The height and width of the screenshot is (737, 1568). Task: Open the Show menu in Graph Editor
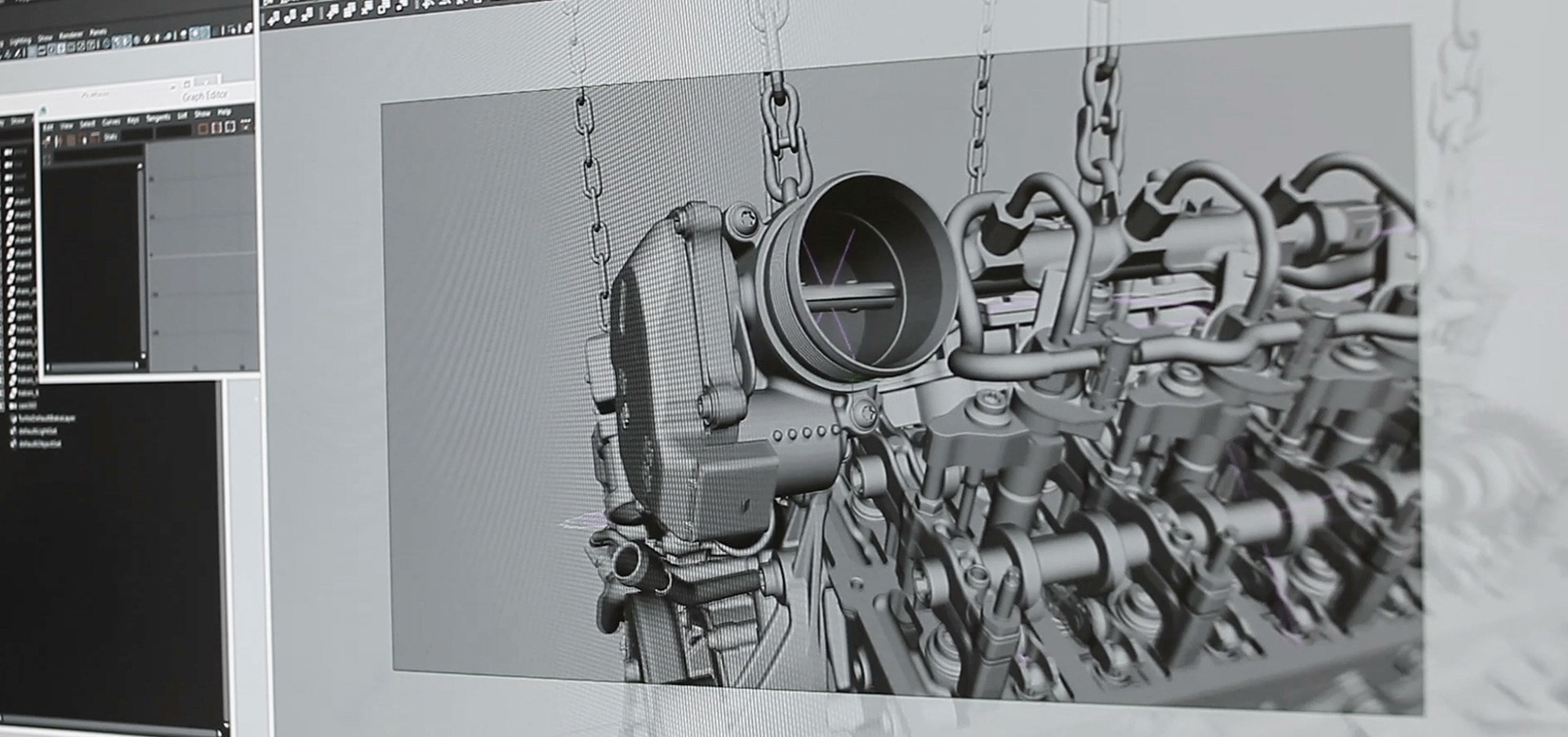202,114
